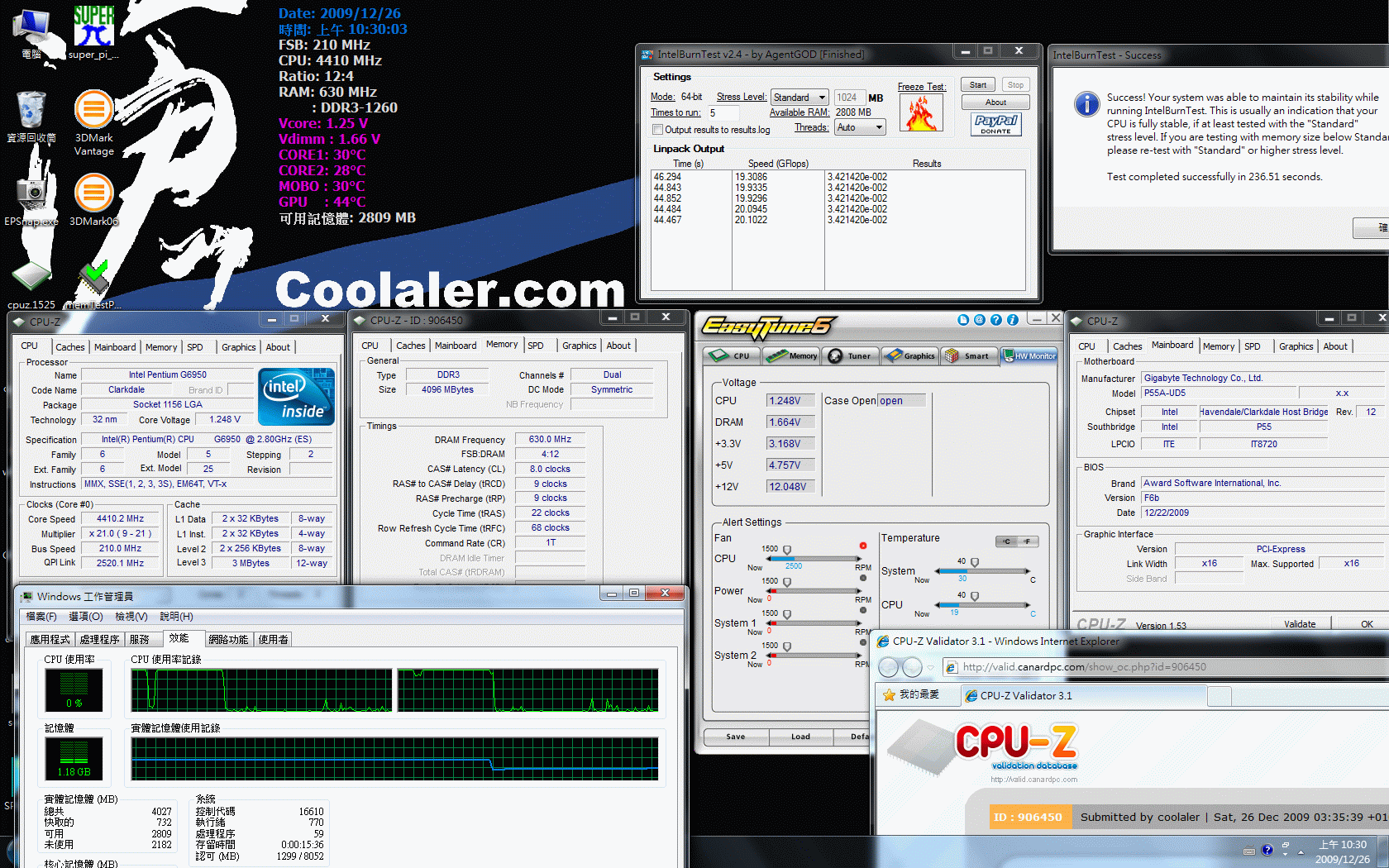Click the Intel inside logo in CPU-Z
Image resolution: width=1389 pixels, height=868 pixels.
click(296, 397)
